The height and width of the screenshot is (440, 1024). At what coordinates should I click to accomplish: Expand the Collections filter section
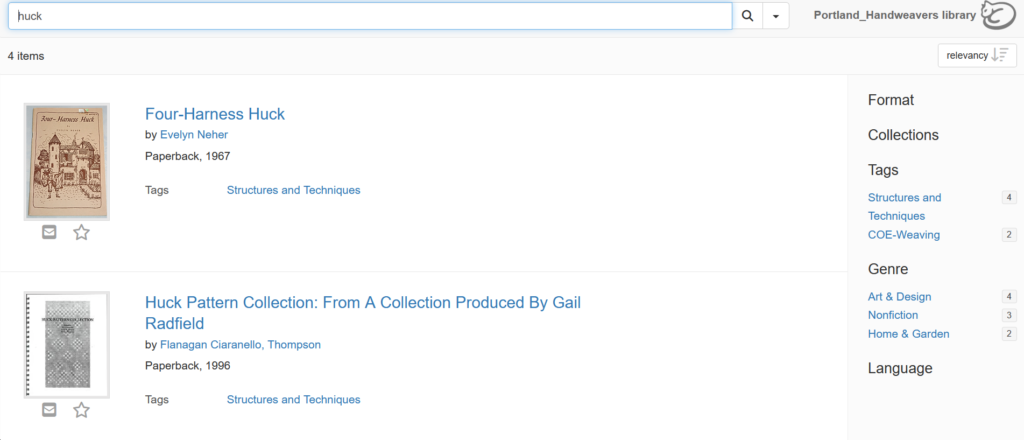click(x=903, y=135)
